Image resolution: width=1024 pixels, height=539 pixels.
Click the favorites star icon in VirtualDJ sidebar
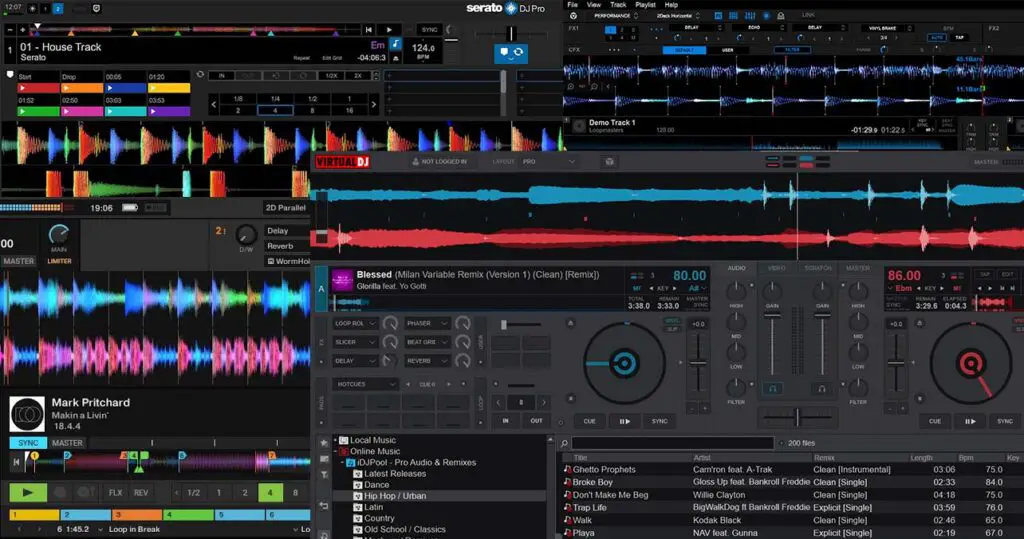[324, 442]
